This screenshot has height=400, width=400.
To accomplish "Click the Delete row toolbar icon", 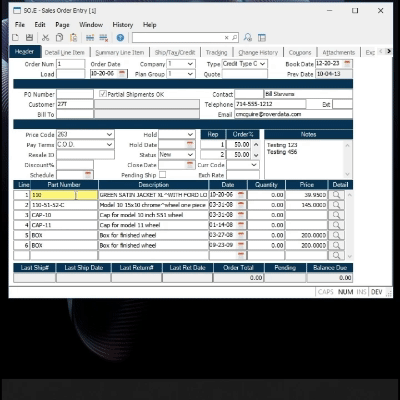I will coord(104,38).
